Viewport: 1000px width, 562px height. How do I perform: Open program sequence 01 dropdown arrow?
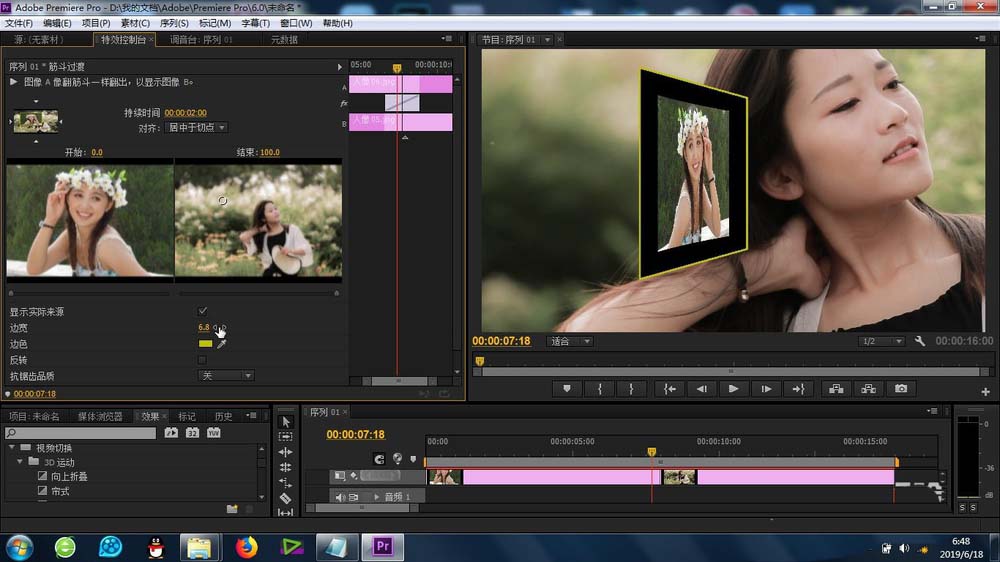[x=547, y=40]
